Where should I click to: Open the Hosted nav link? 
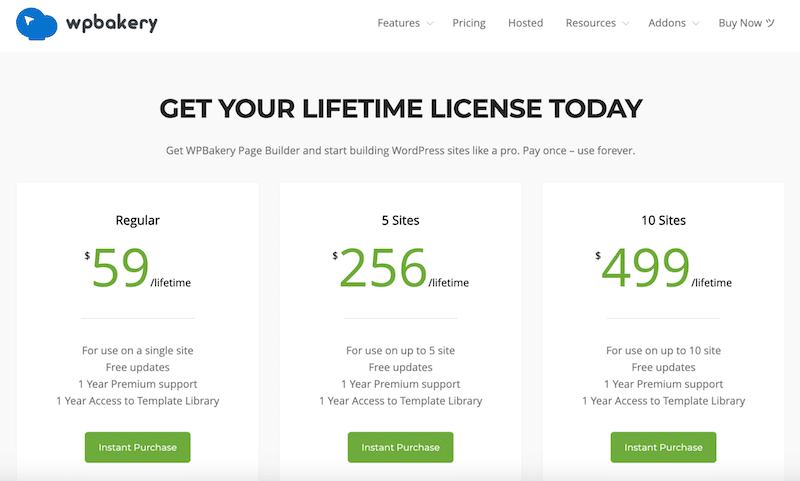525,23
